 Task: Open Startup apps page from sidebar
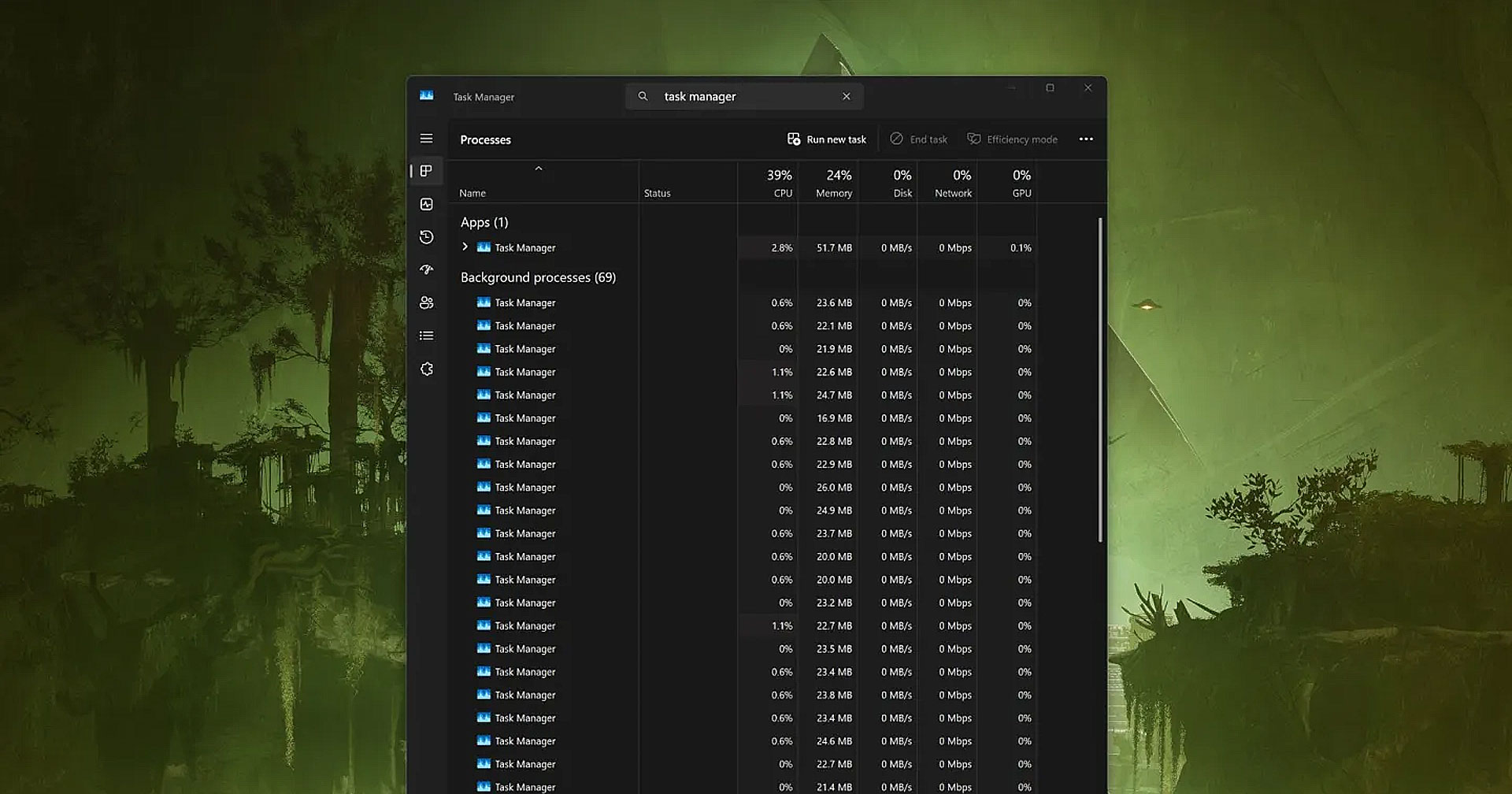pyautogui.click(x=426, y=269)
